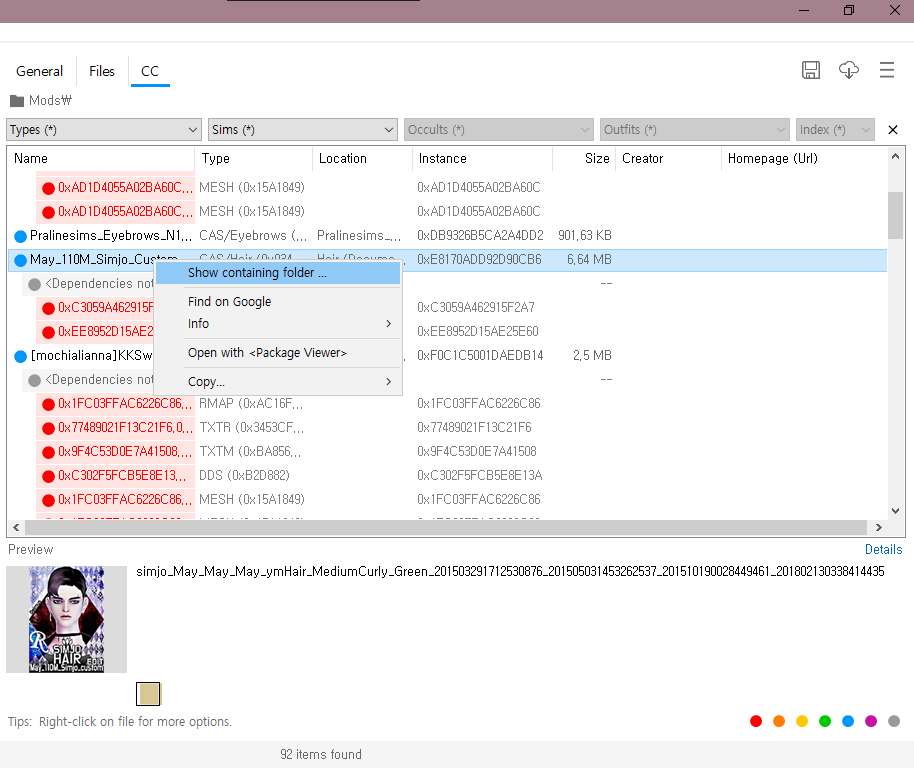Viewport: 914px width, 768px height.
Task: Click blue dot beside May_110M_Simjo_Custom row
Action: click(x=20, y=260)
